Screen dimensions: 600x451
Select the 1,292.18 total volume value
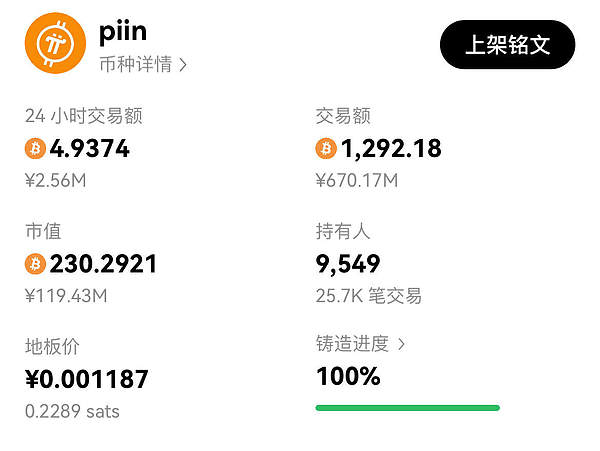coord(391,149)
